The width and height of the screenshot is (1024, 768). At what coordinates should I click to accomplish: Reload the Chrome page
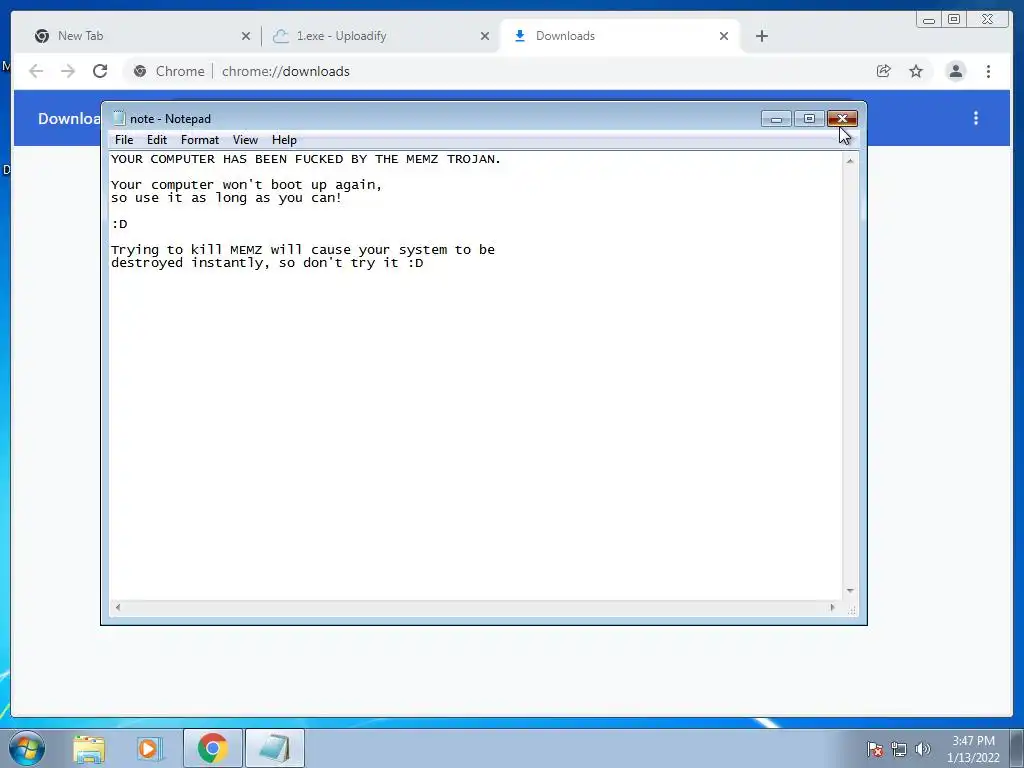click(x=100, y=71)
